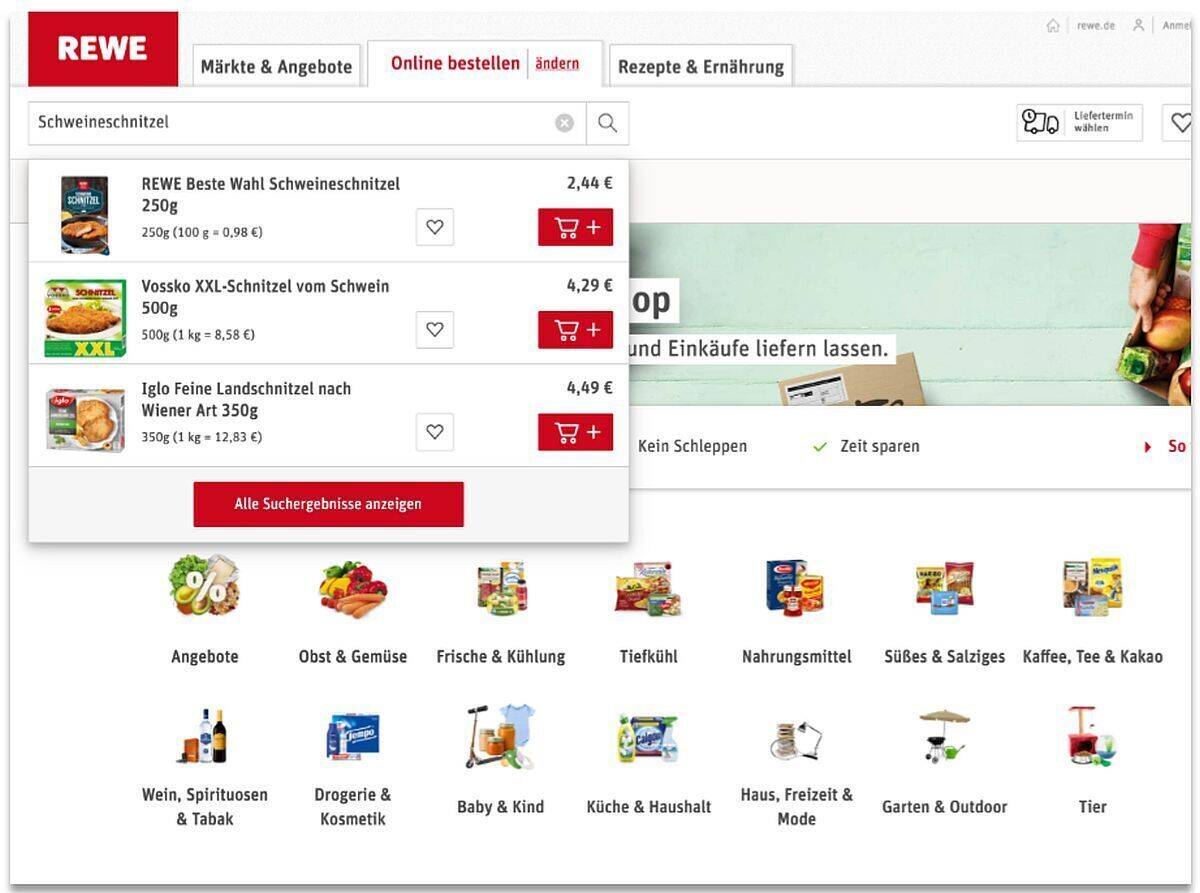The image size is (1200, 893).
Task: Click the Iglo Landschnitzel product thumbnail
Action: [x=85, y=420]
